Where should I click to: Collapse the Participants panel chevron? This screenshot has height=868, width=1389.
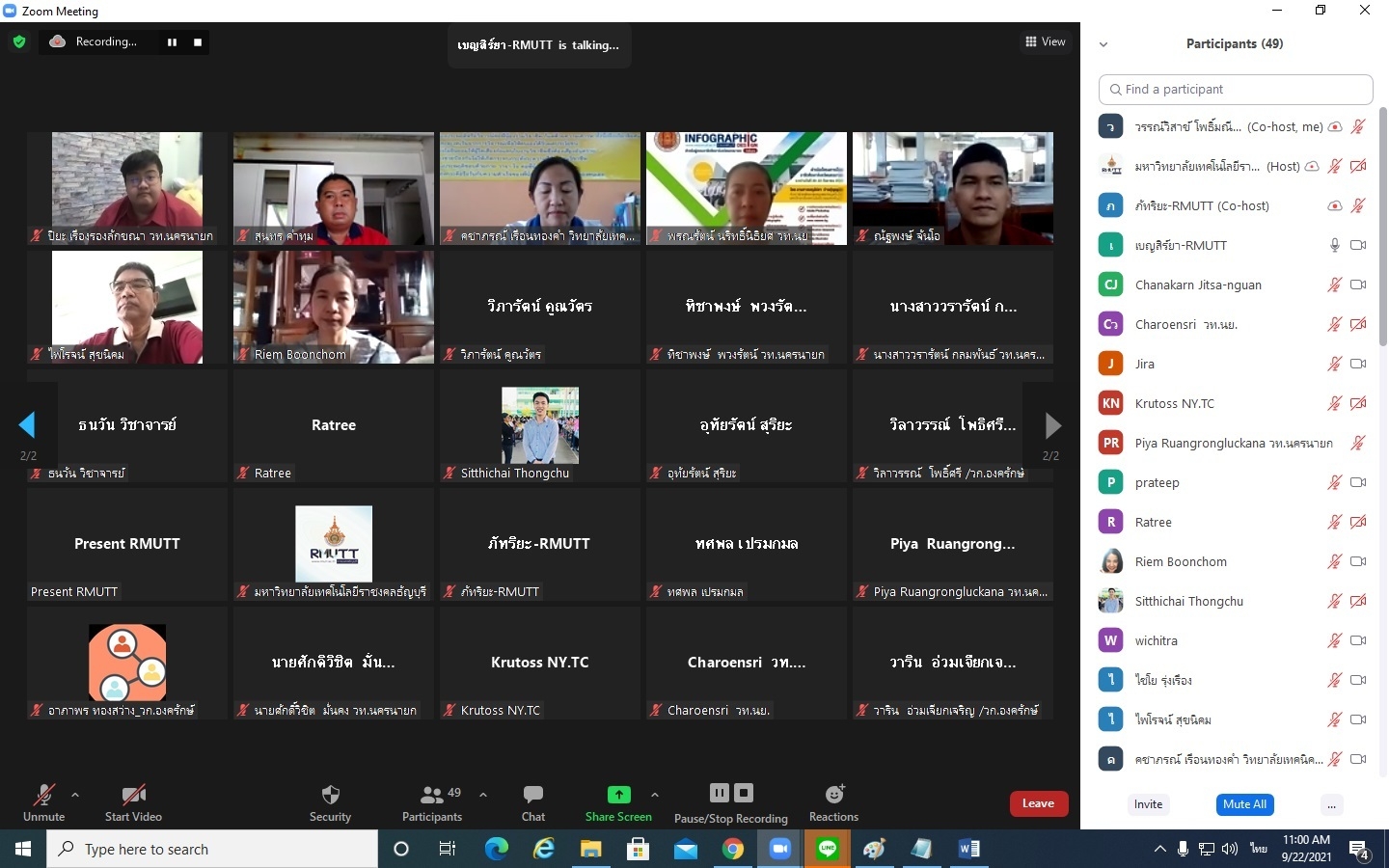pyautogui.click(x=1103, y=44)
